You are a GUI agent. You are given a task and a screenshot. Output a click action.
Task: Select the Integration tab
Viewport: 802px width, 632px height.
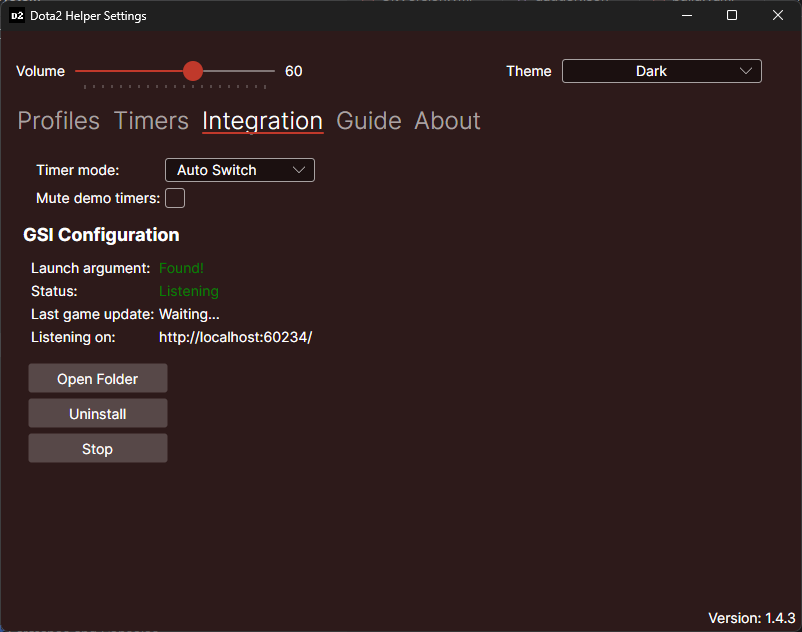tap(262, 121)
